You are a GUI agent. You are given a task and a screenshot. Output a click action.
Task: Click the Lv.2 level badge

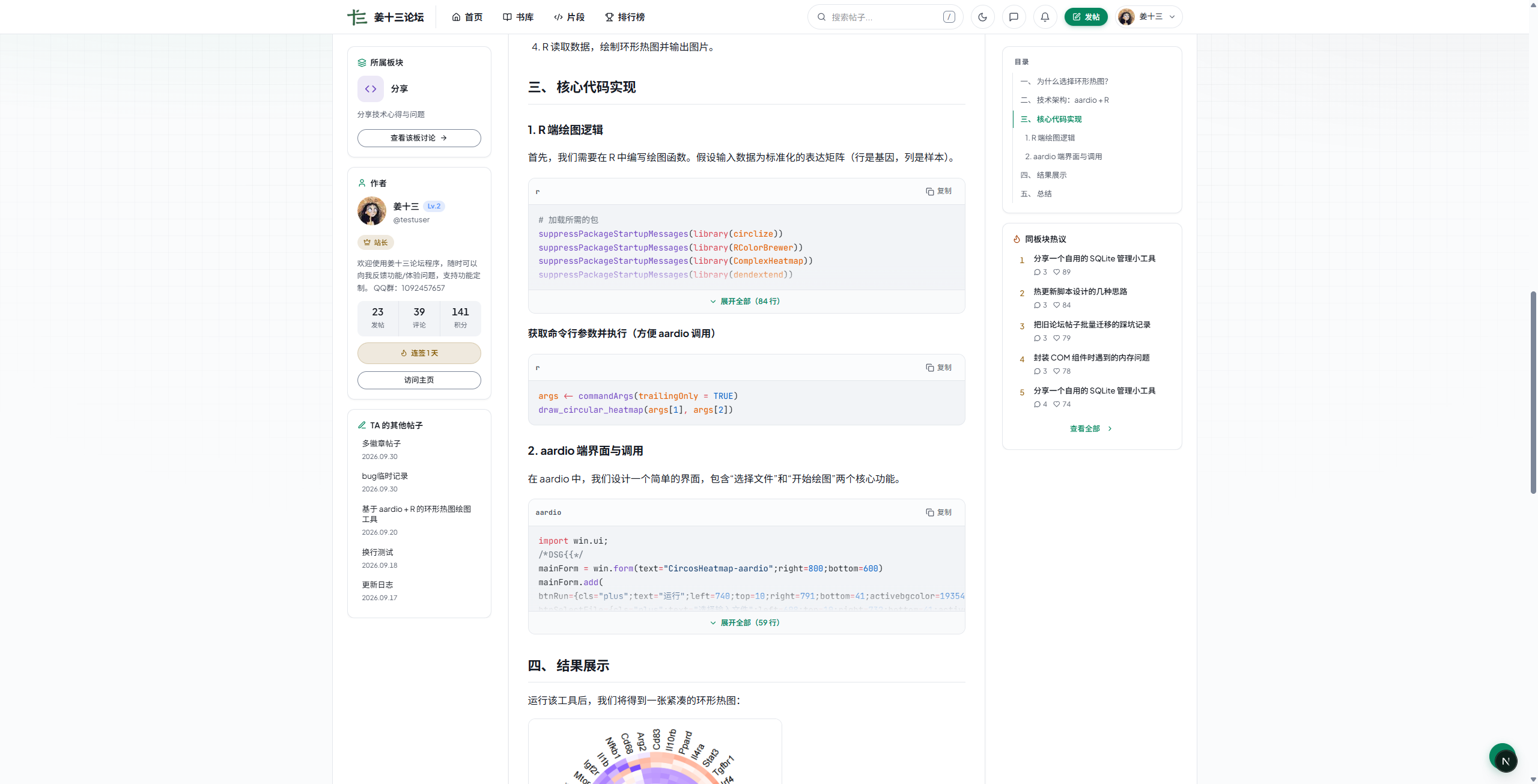coord(434,206)
